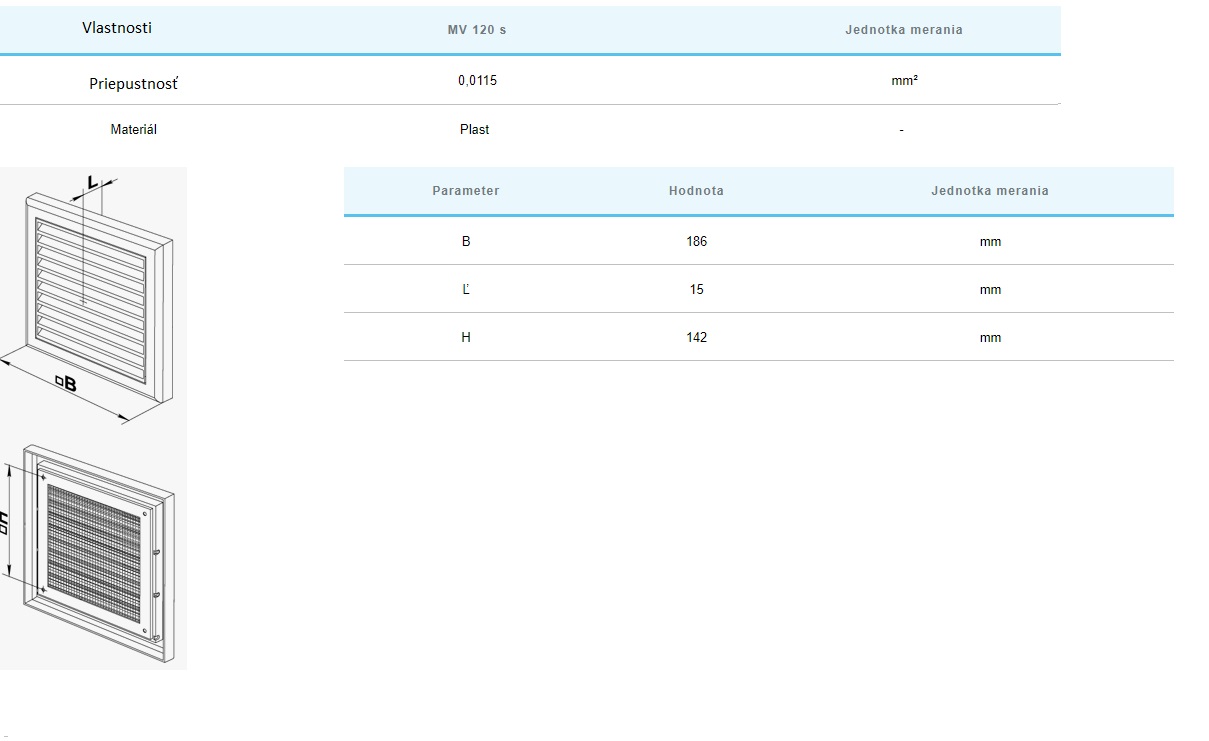Click Jednotka merania header in the dimensions table
1209x741 pixels.
(x=989, y=190)
